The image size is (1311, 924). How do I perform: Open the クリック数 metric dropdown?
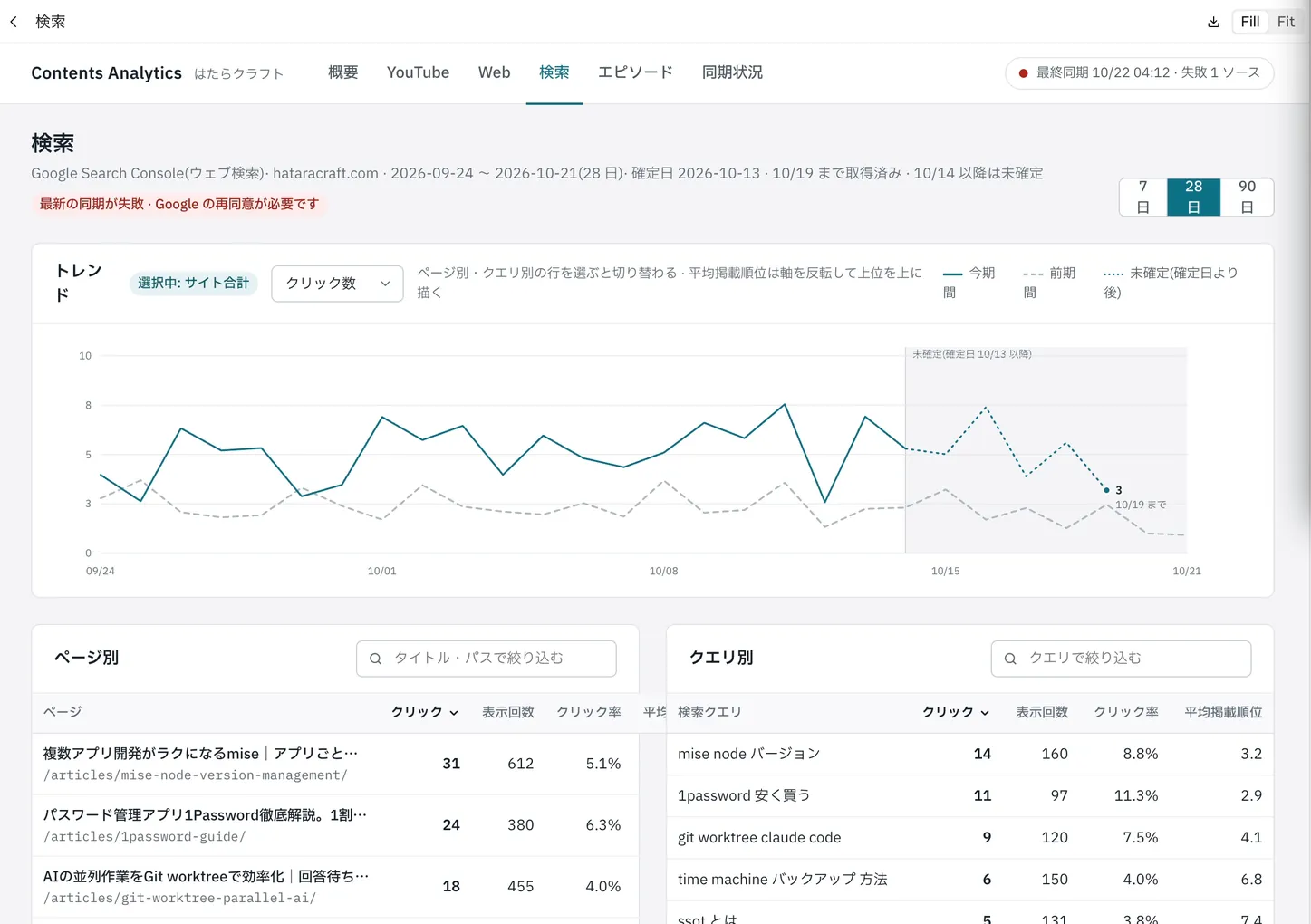[x=337, y=284]
